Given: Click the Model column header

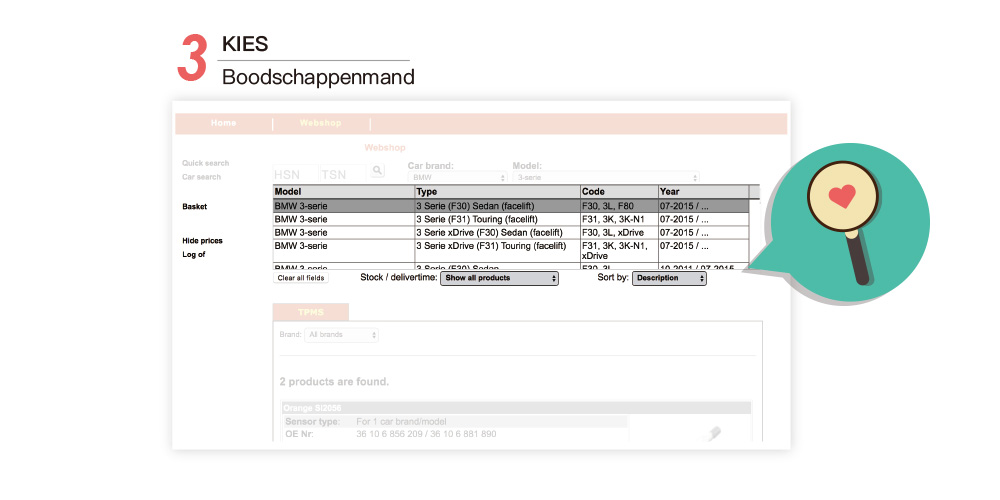Looking at the screenshot, I should (x=344, y=192).
